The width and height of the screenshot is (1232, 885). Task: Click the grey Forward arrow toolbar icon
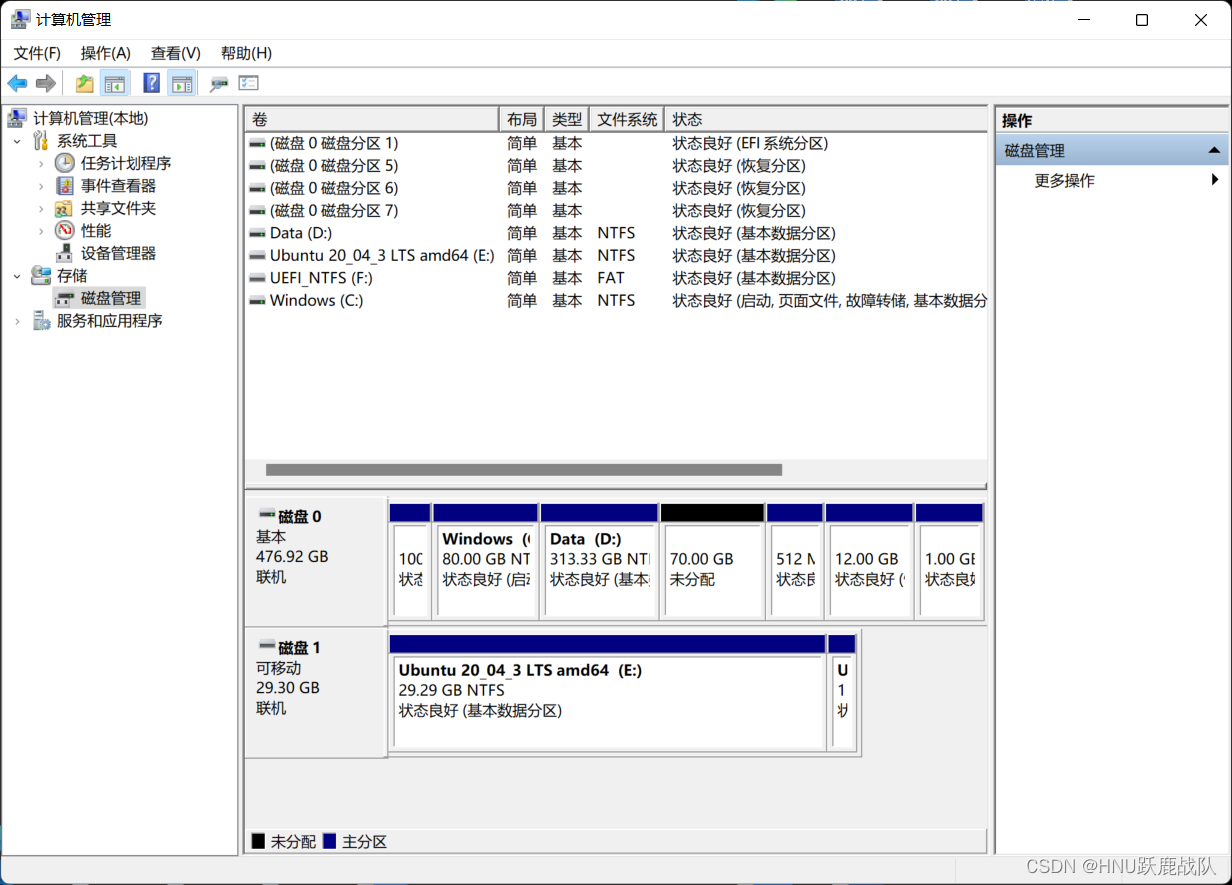[x=45, y=83]
